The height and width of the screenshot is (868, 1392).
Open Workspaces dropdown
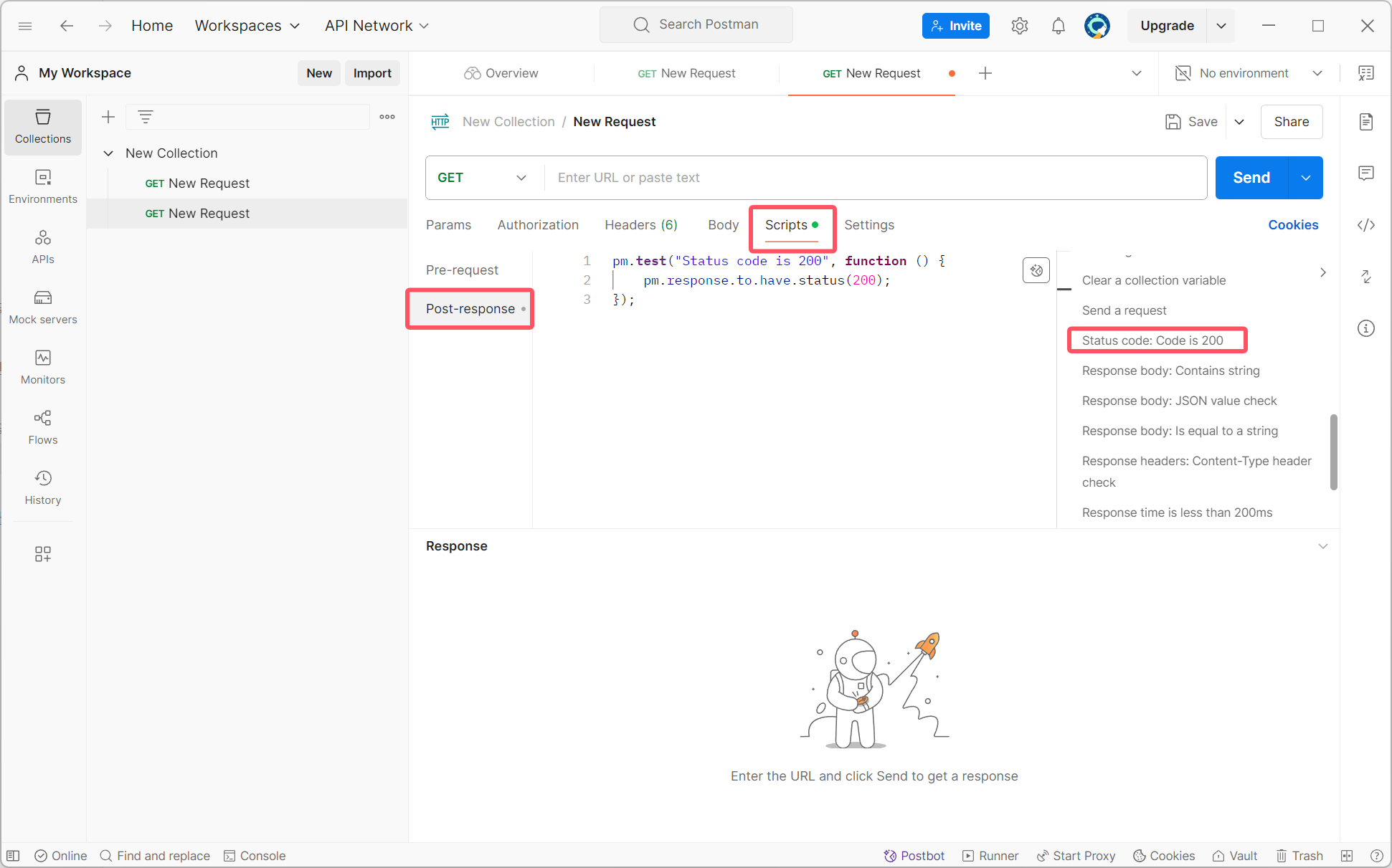pyautogui.click(x=247, y=26)
